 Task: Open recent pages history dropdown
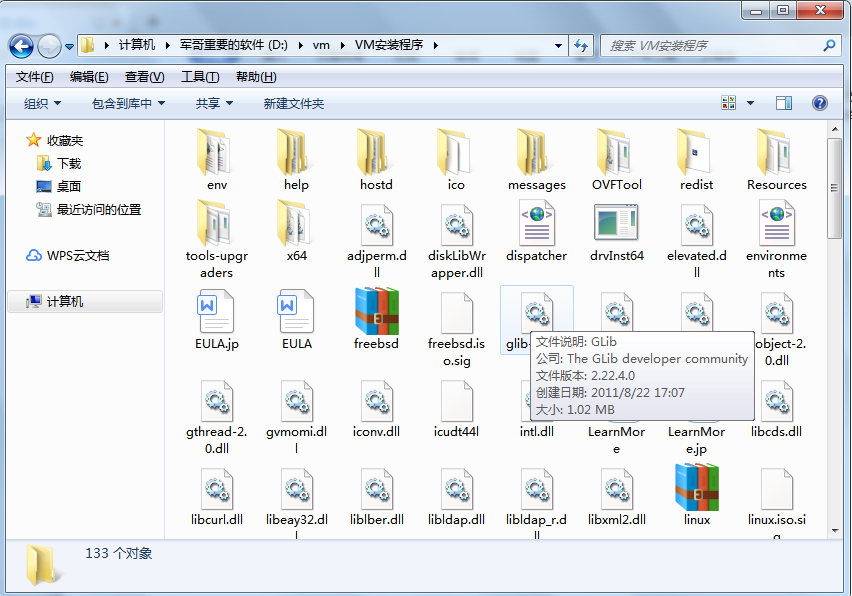click(x=70, y=47)
